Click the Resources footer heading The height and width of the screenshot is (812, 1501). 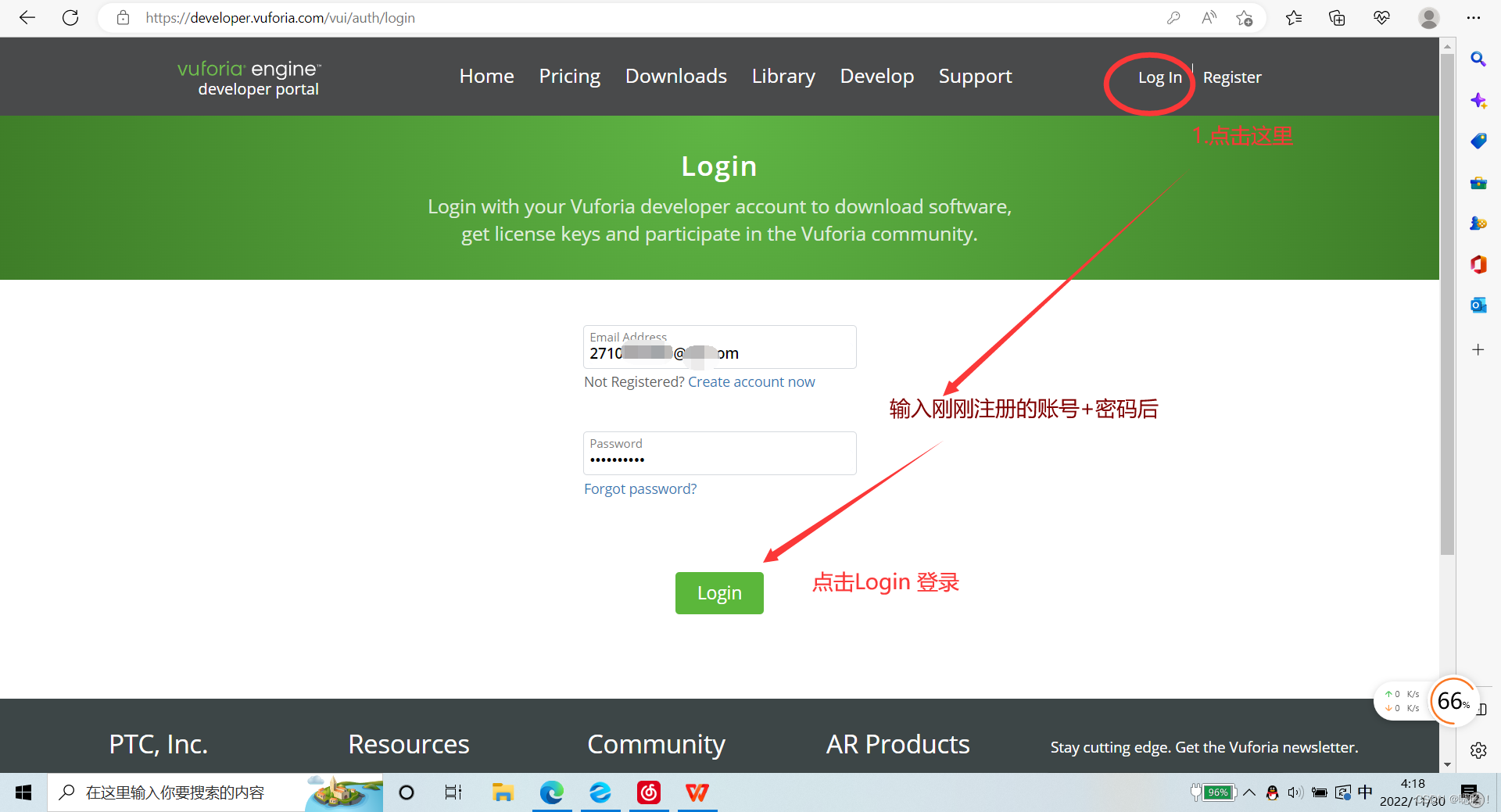tap(409, 744)
